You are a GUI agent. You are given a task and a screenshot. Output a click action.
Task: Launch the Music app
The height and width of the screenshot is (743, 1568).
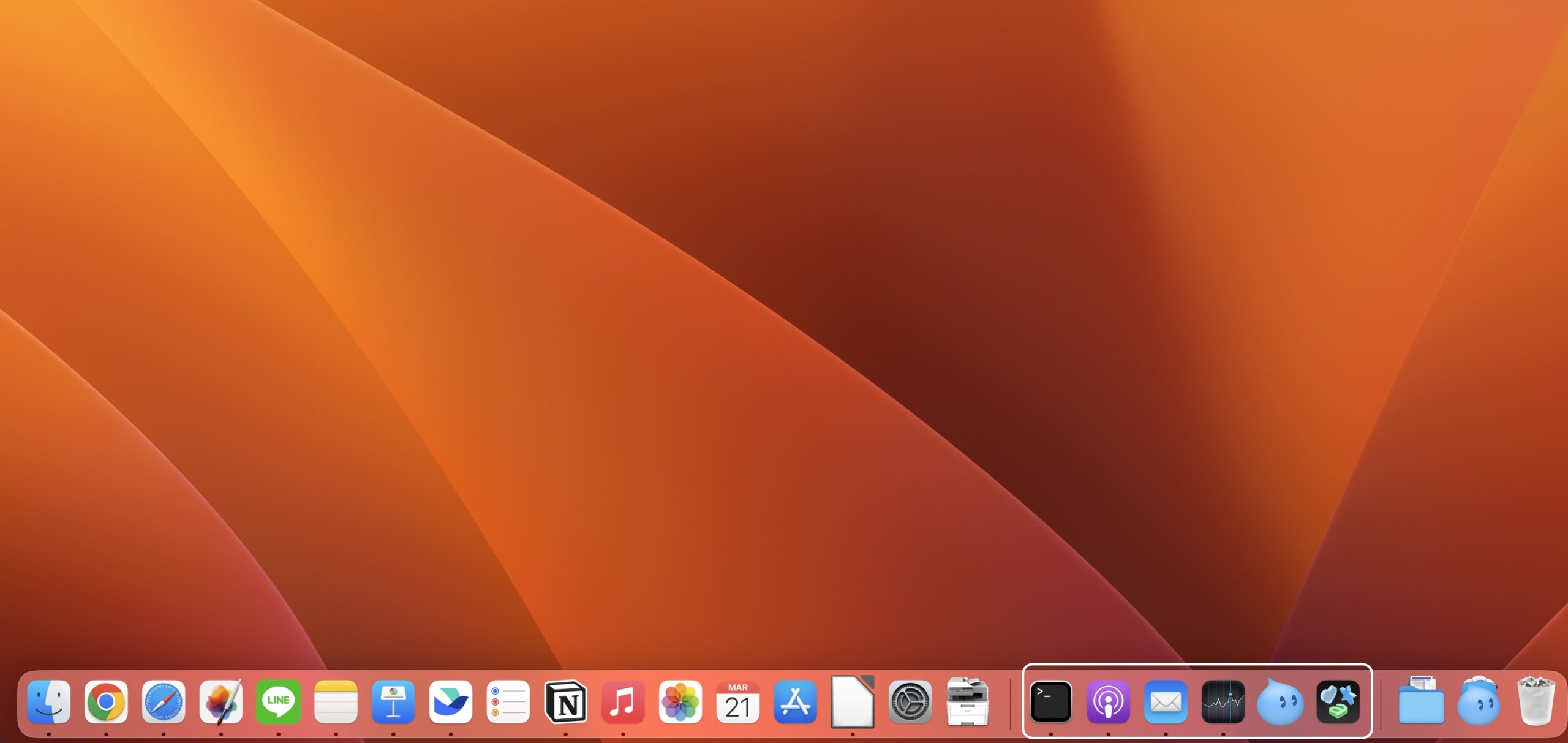coord(623,701)
